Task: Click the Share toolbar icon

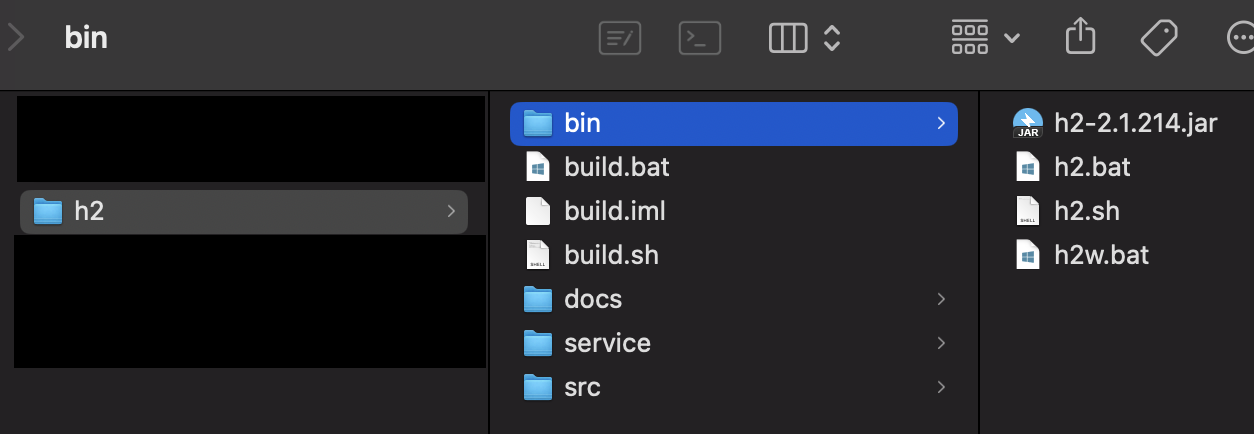Action: coord(1080,38)
